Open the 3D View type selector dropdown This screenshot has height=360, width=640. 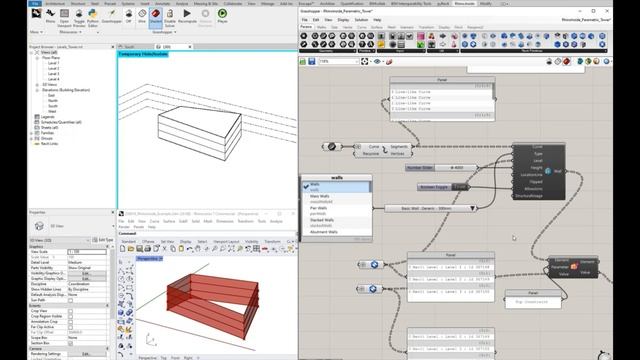coord(113,226)
